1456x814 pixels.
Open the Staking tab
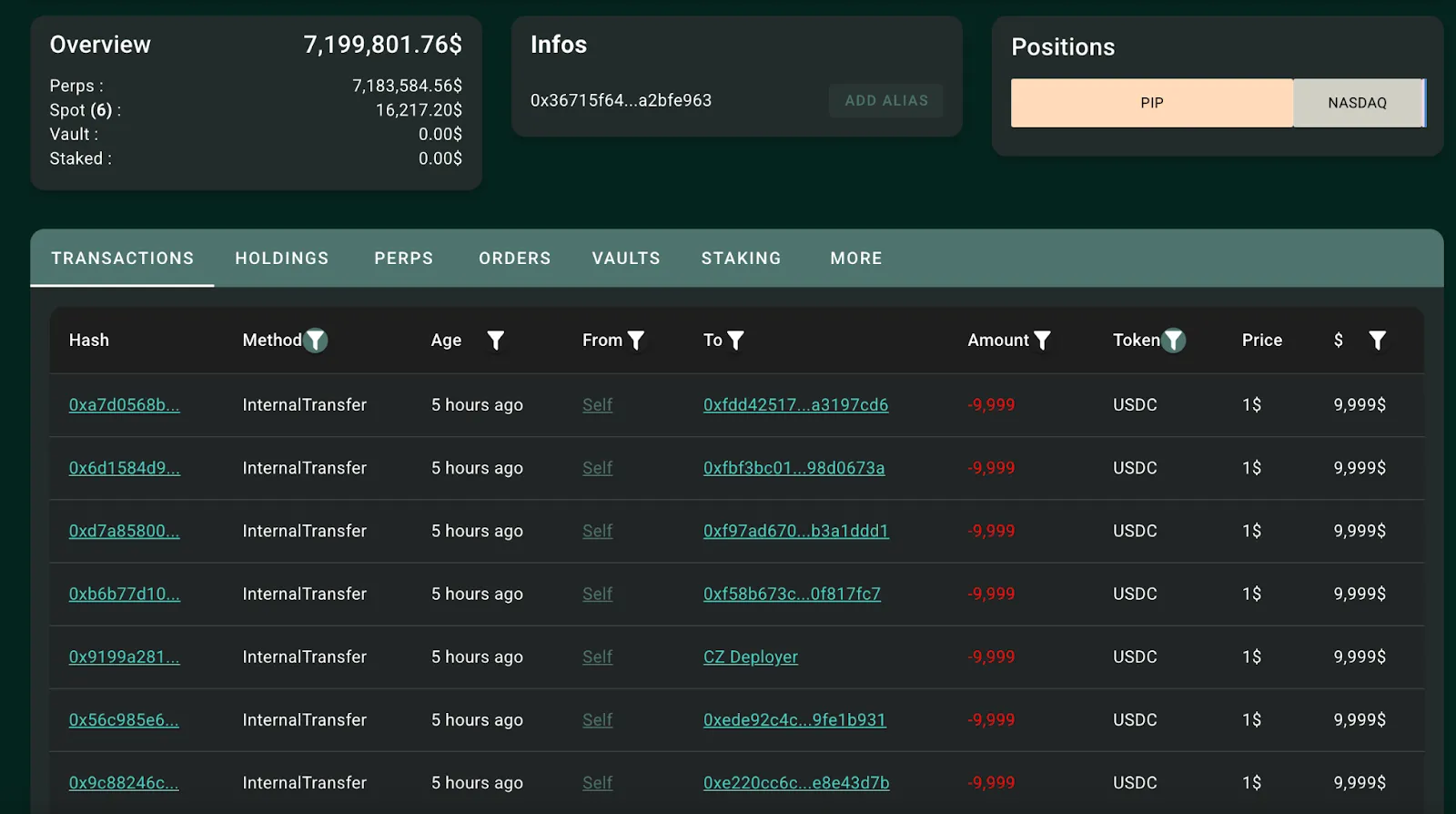741,259
